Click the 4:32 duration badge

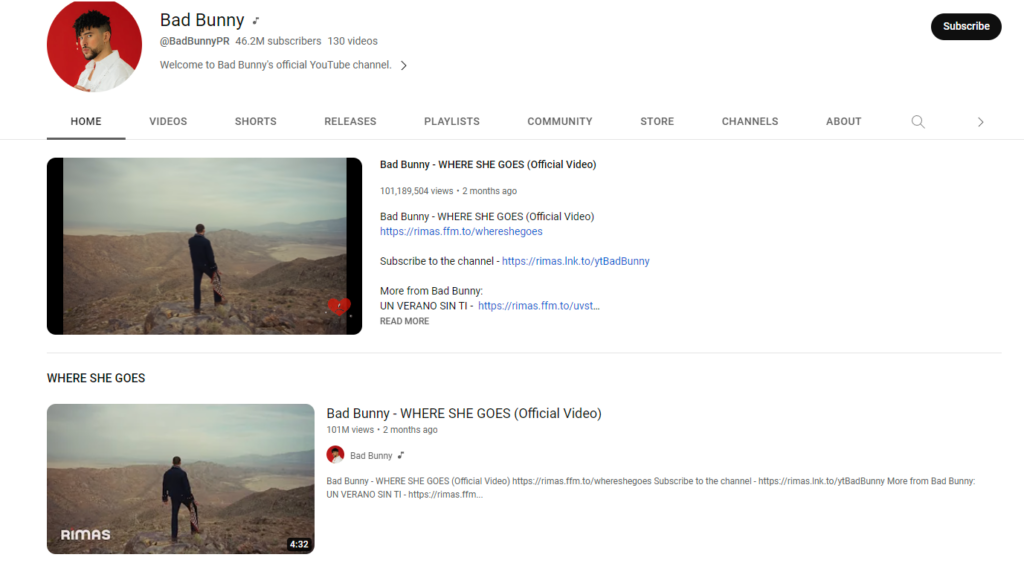point(299,544)
